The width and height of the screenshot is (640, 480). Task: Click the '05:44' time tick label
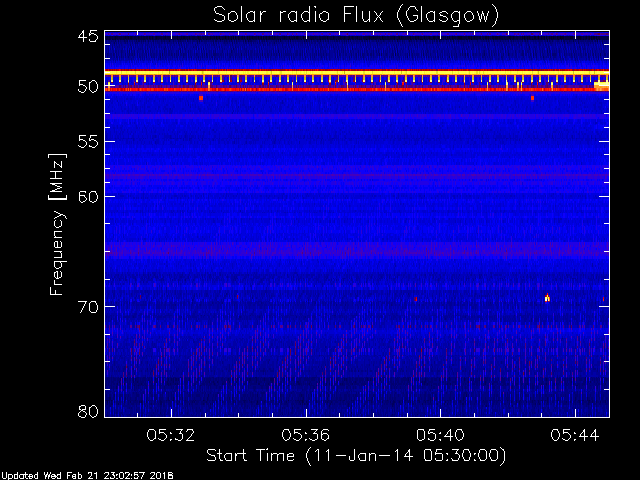coord(575,435)
